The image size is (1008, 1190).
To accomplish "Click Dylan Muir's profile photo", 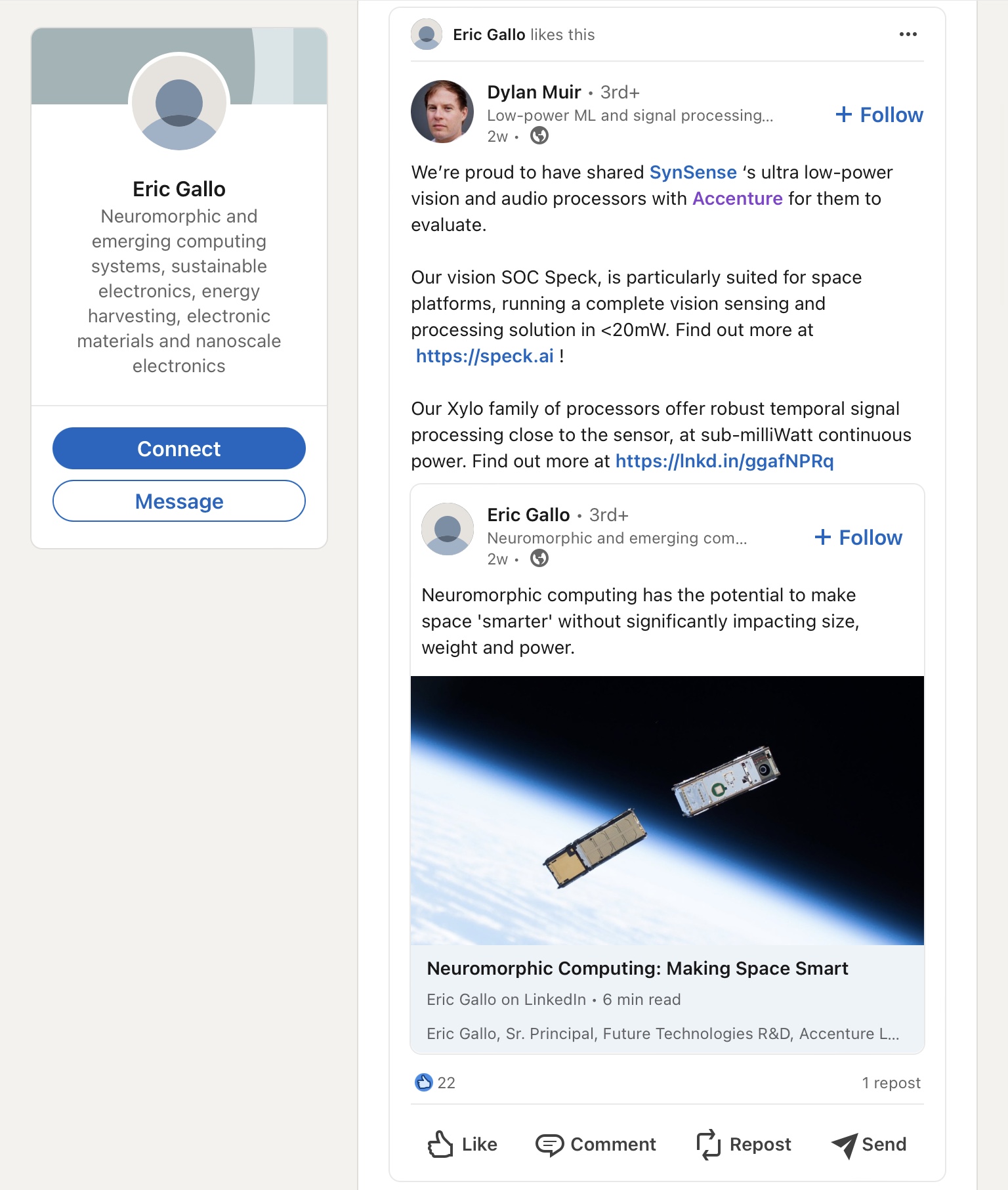I will click(442, 112).
